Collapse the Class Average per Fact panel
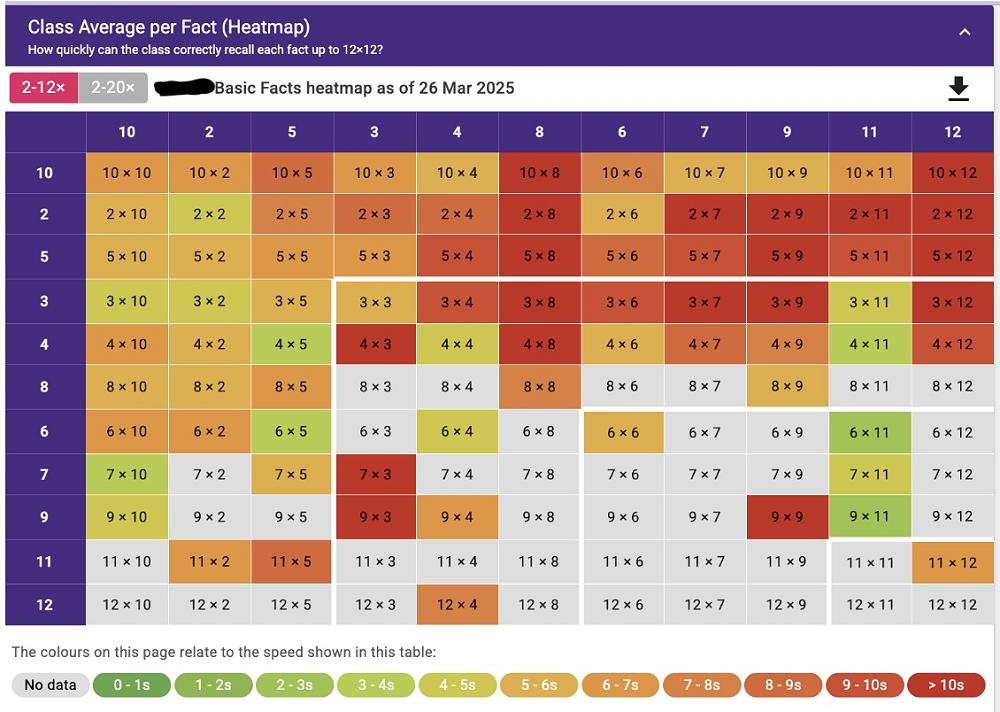This screenshot has width=1000, height=712. 964,32
